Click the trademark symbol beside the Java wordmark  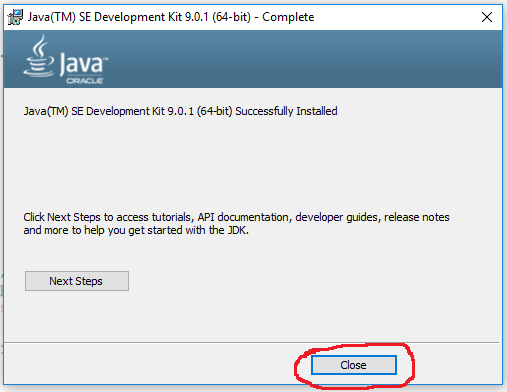(106, 59)
